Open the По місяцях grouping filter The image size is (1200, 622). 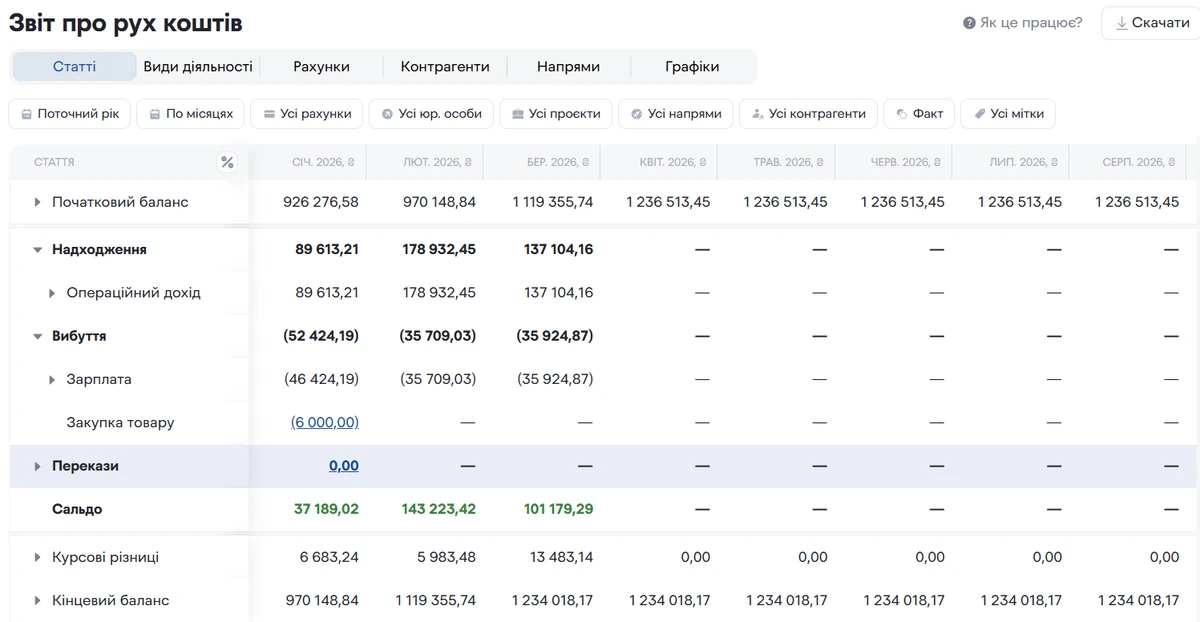(190, 114)
